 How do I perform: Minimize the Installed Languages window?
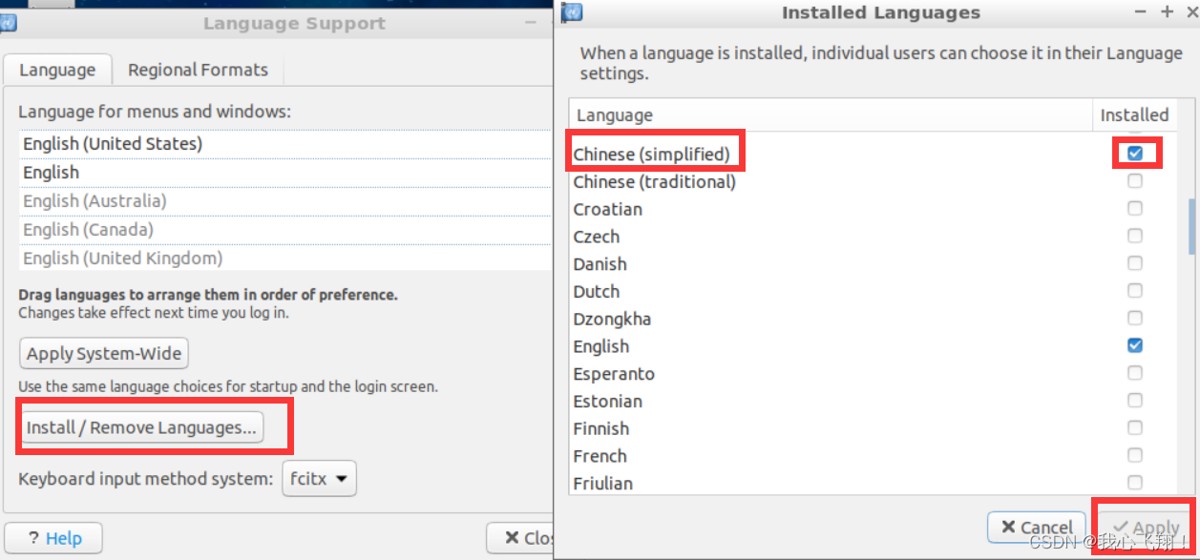pos(1142,12)
